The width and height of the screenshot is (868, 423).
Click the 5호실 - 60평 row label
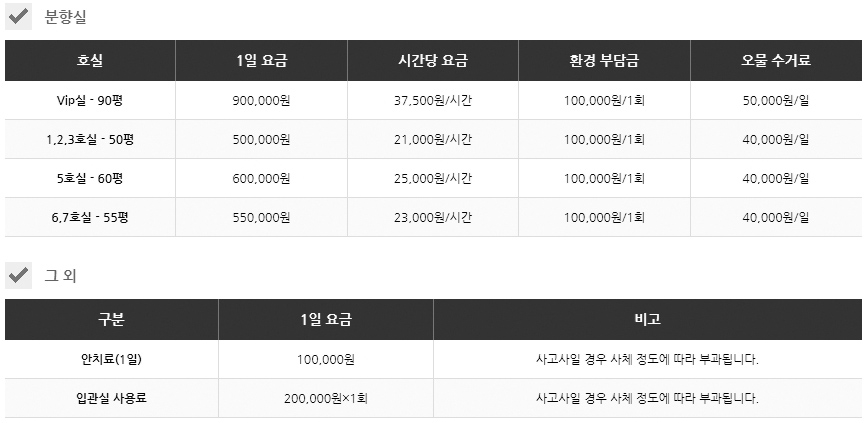[90, 179]
